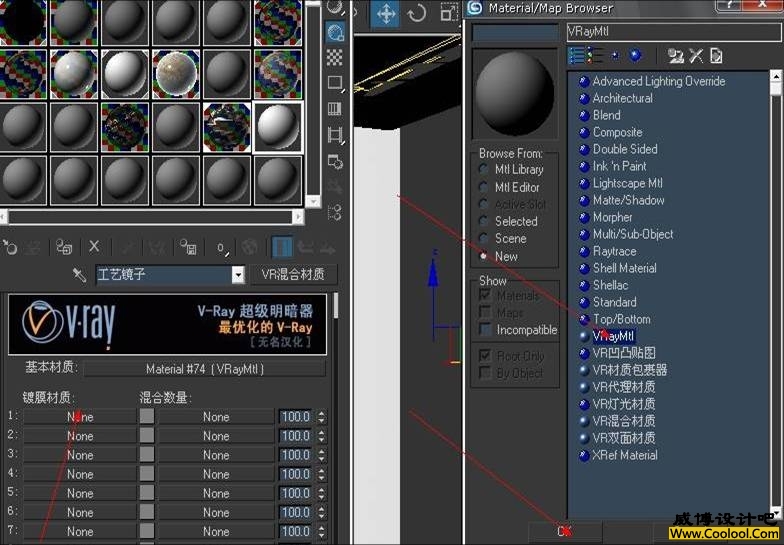The height and width of the screenshot is (545, 784).
Task: Select the Scene radio button
Action: [485, 239]
